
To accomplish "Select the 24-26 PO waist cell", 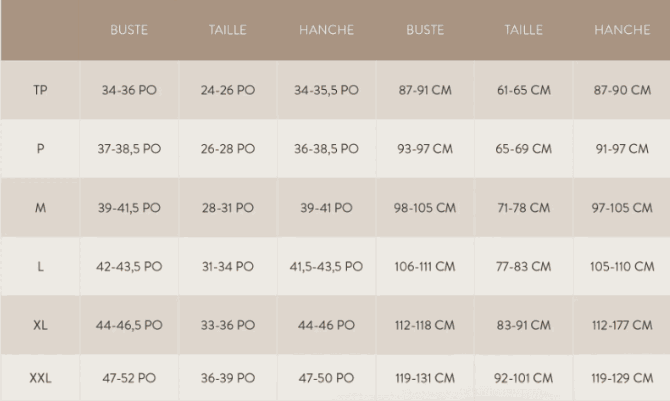I will [x=227, y=90].
